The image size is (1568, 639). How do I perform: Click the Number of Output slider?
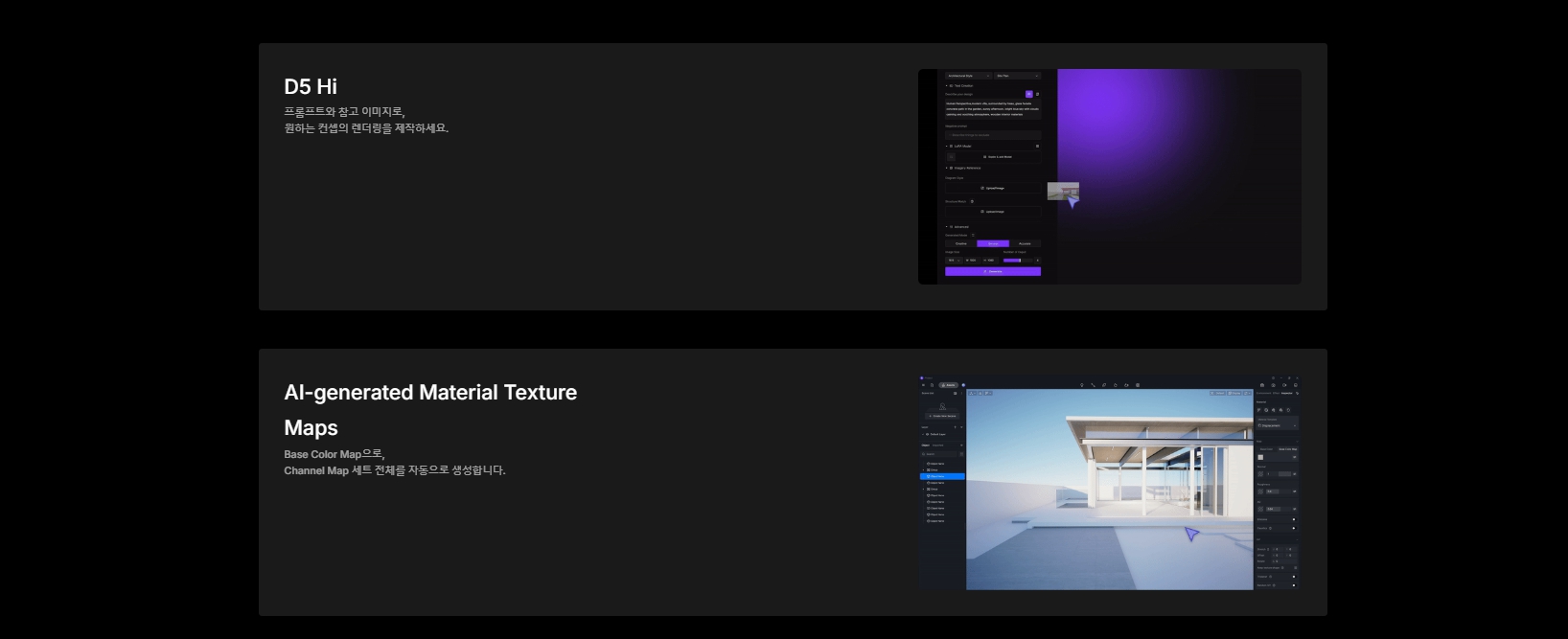[x=1018, y=261]
